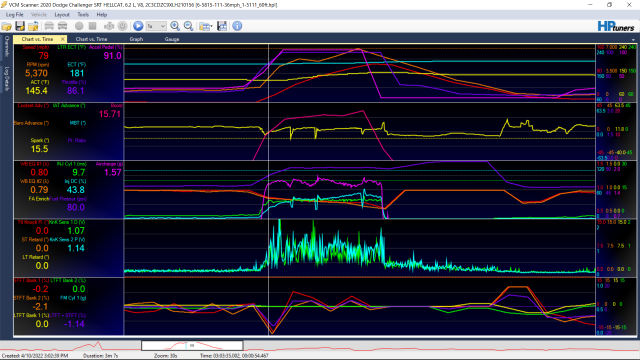Click the third folder icon with arrow
640x360 pixels.
coord(33,26)
